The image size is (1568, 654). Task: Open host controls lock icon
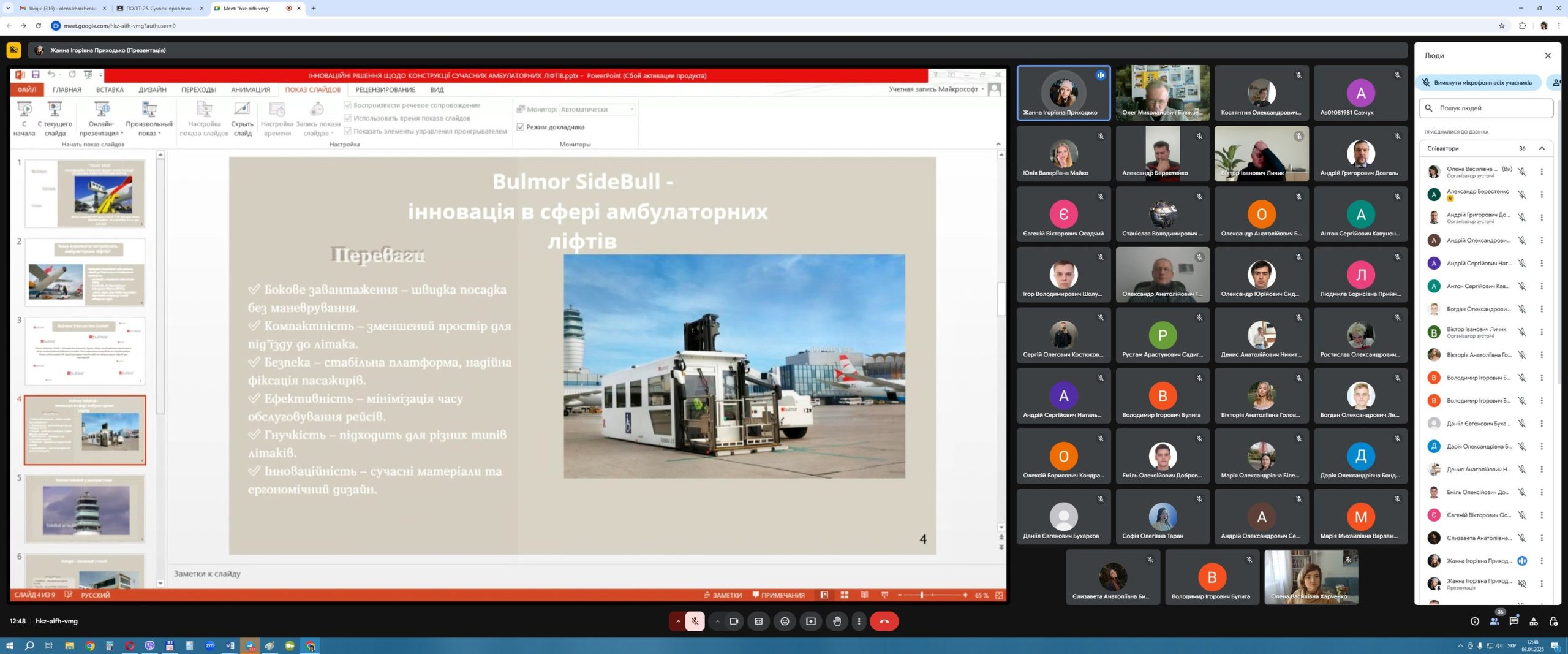tap(1553, 621)
